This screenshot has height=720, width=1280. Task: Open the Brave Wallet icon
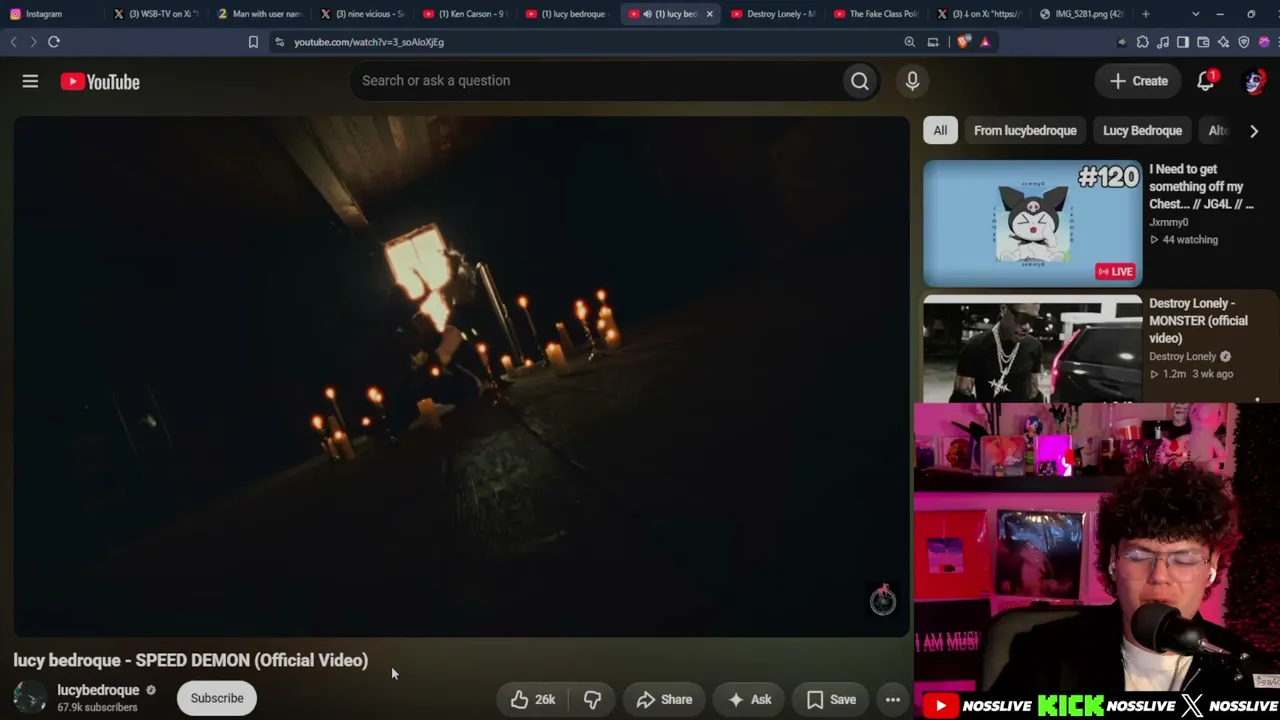(x=1203, y=42)
